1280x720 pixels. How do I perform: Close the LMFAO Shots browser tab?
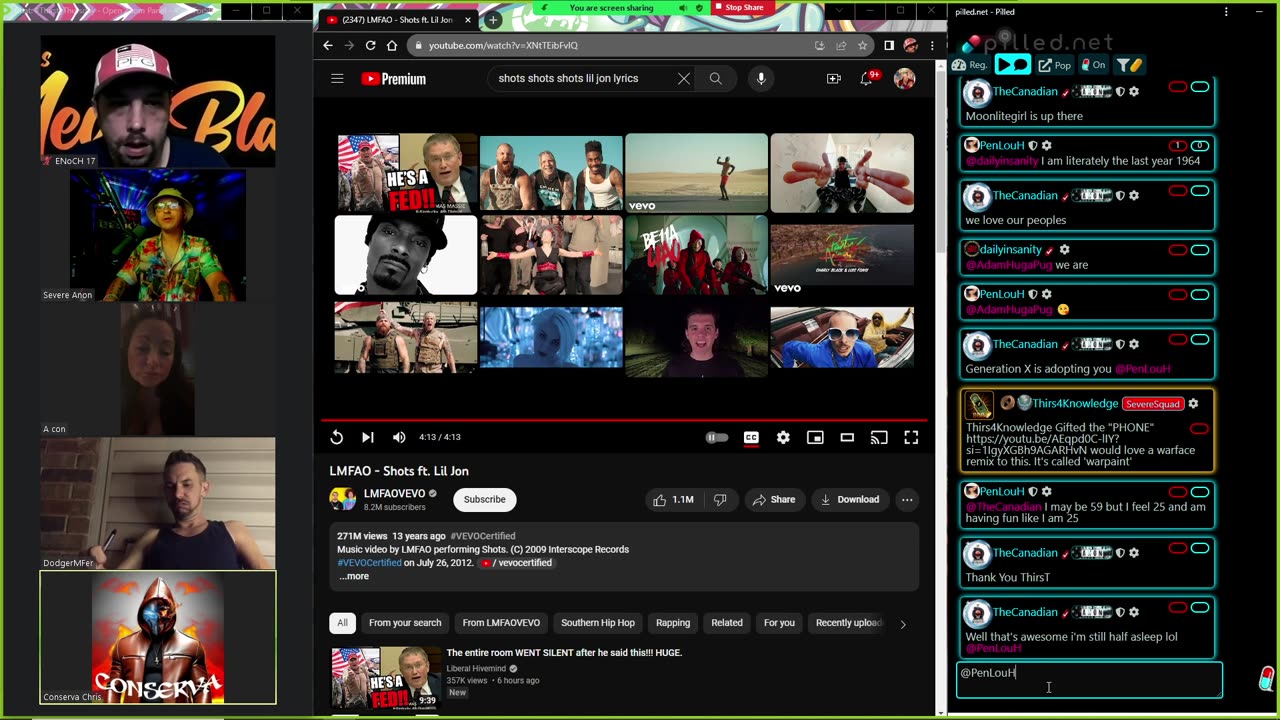click(x=467, y=20)
